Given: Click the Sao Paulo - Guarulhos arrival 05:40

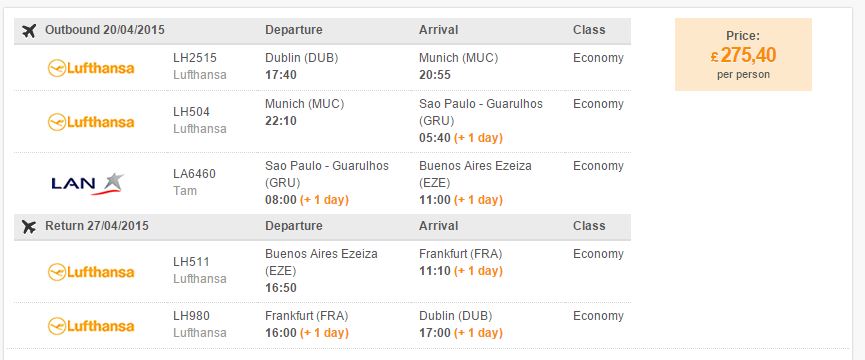Looking at the screenshot, I should 481,121.
